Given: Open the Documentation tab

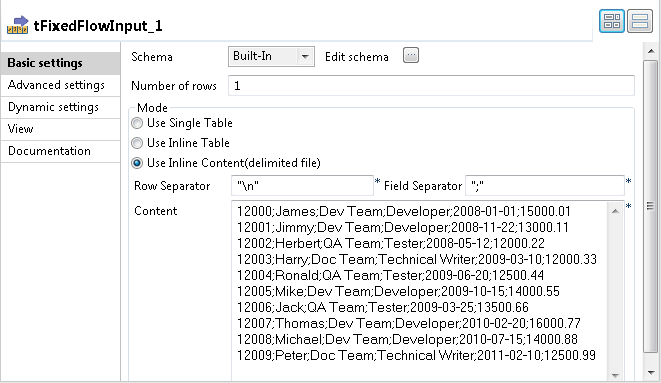Looking at the screenshot, I should tap(60, 151).
